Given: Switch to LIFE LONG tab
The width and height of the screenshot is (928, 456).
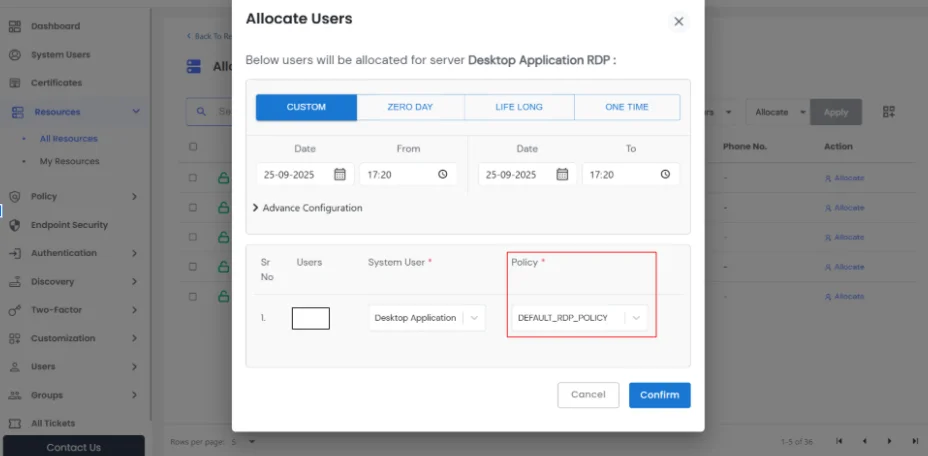Looking at the screenshot, I should tap(519, 107).
